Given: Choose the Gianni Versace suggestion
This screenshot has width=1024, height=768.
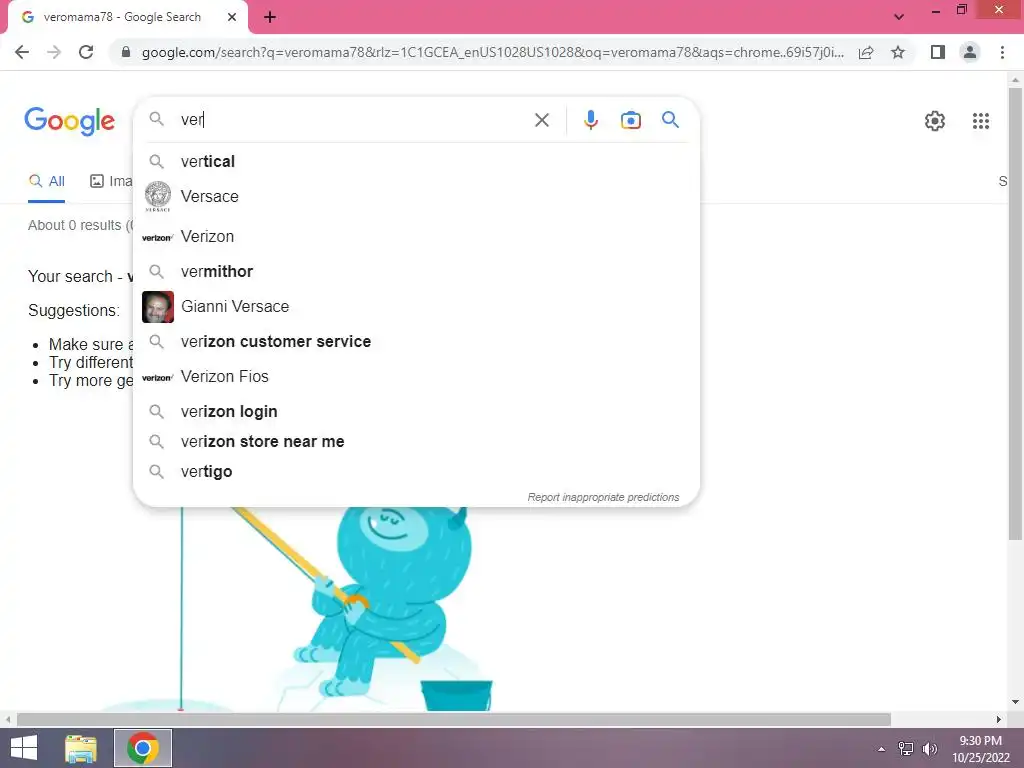Looking at the screenshot, I should coord(416,306).
